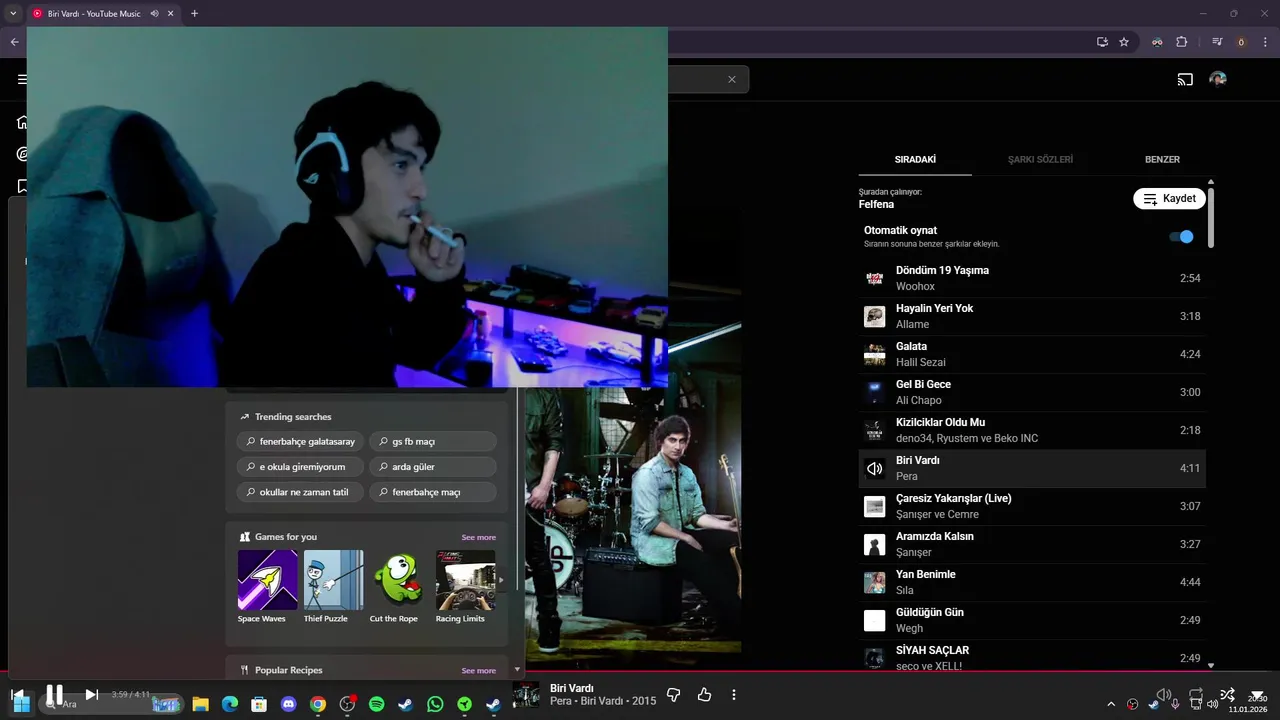Open the Racing Limits game thumbnail
This screenshot has height=720, width=1280.
click(465, 580)
